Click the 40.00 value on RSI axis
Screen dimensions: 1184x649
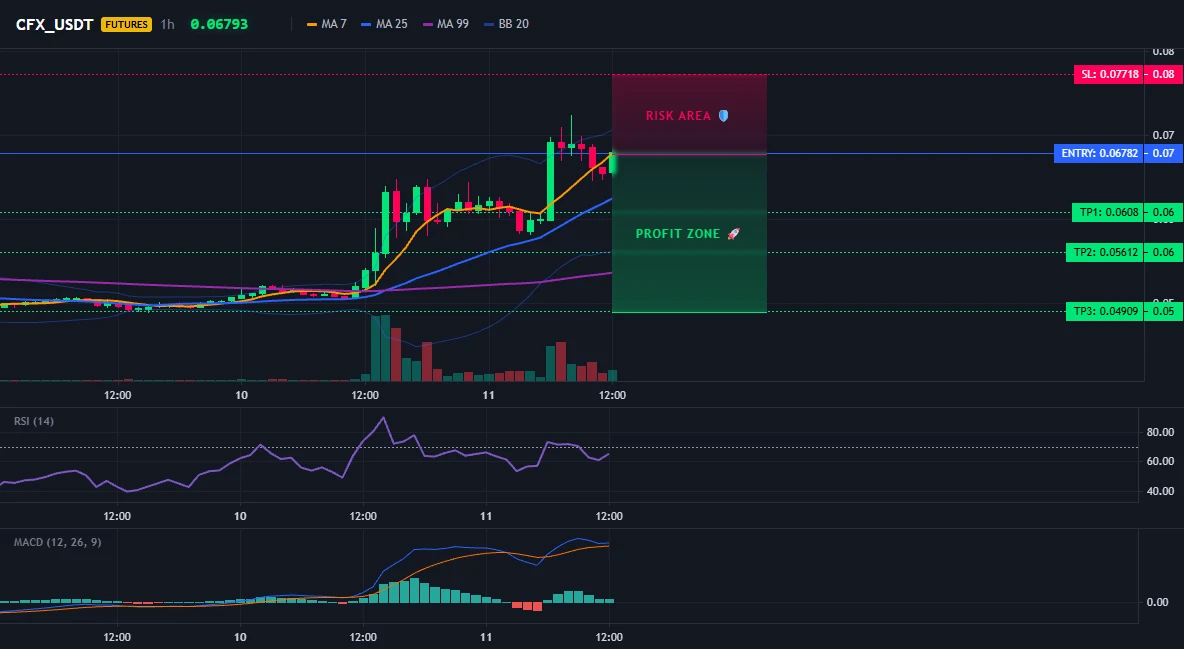pos(1160,491)
